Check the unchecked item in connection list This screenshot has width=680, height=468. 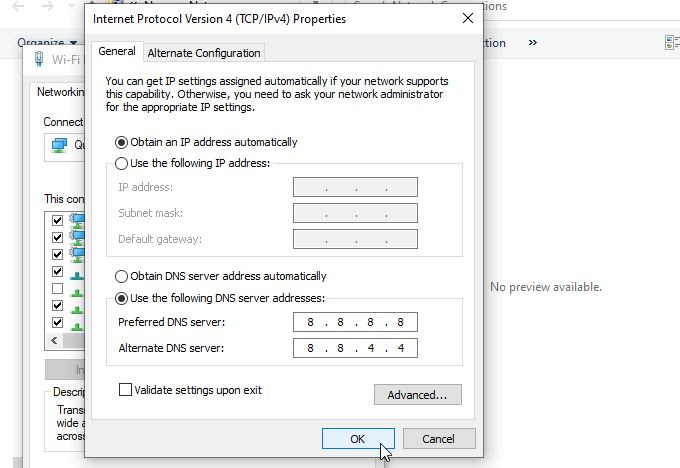click(x=57, y=288)
